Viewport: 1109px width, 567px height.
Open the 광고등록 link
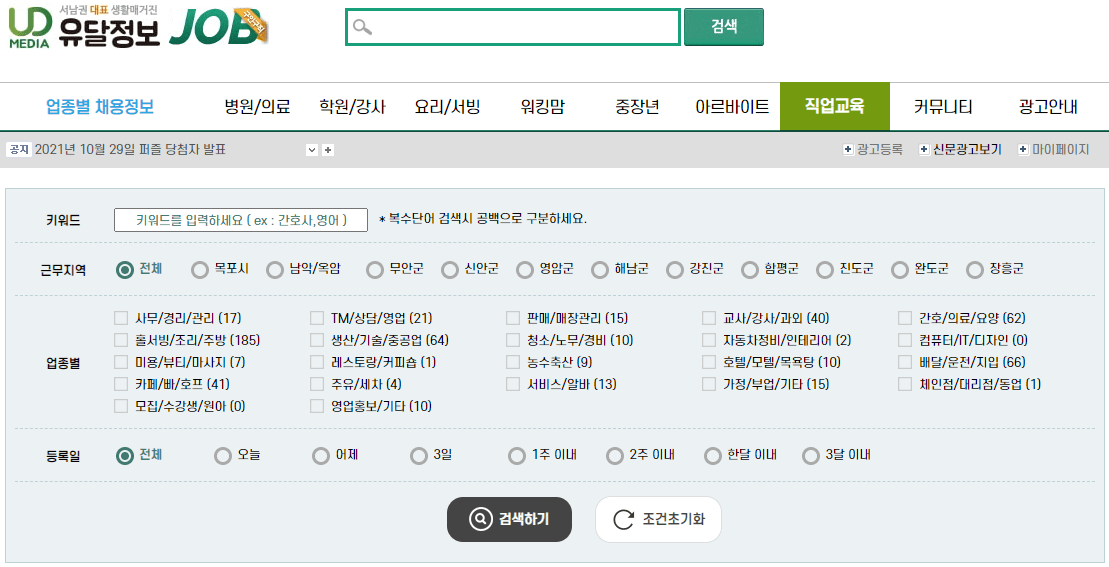pyautogui.click(x=879, y=149)
